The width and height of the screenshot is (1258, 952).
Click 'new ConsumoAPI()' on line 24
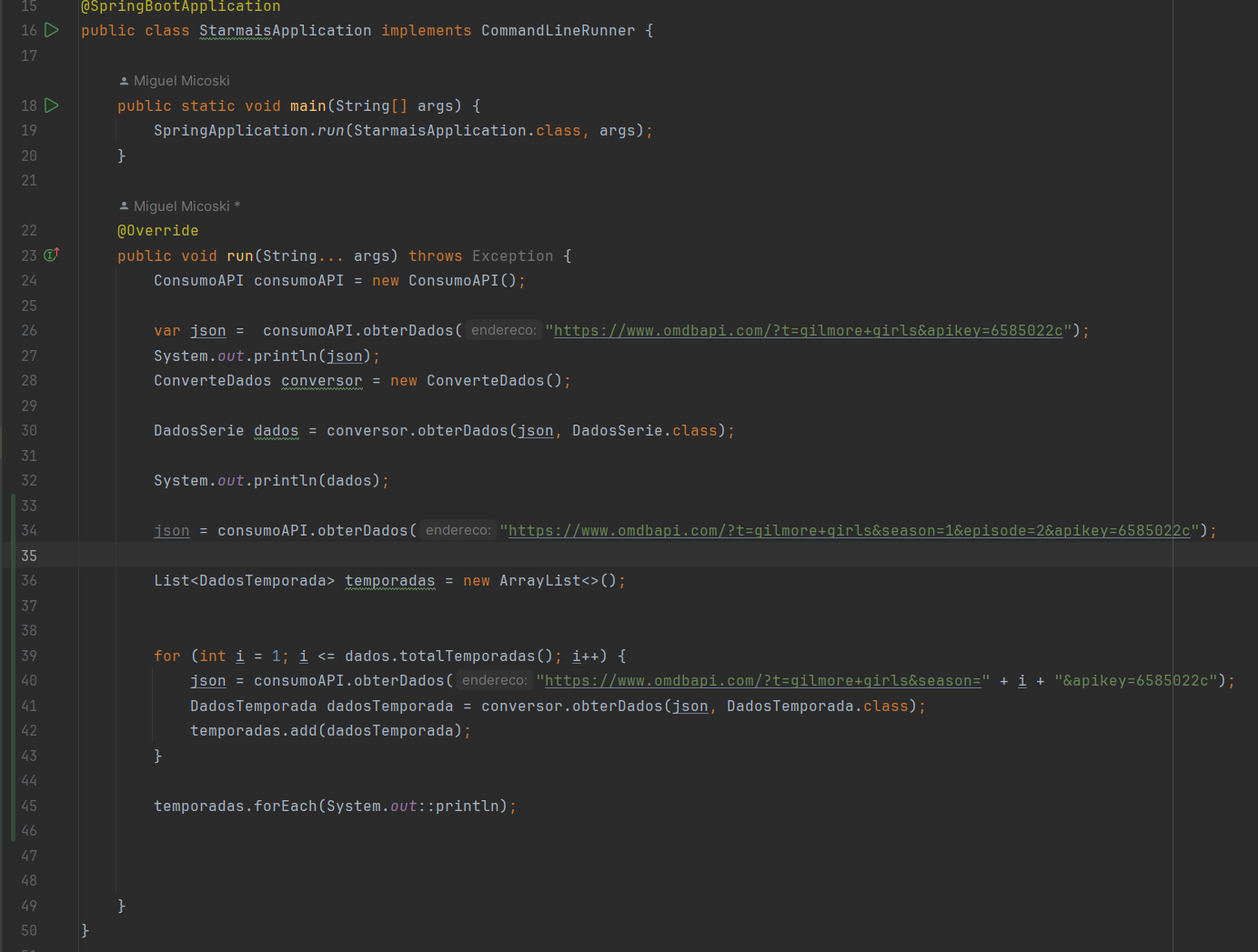[x=445, y=281]
